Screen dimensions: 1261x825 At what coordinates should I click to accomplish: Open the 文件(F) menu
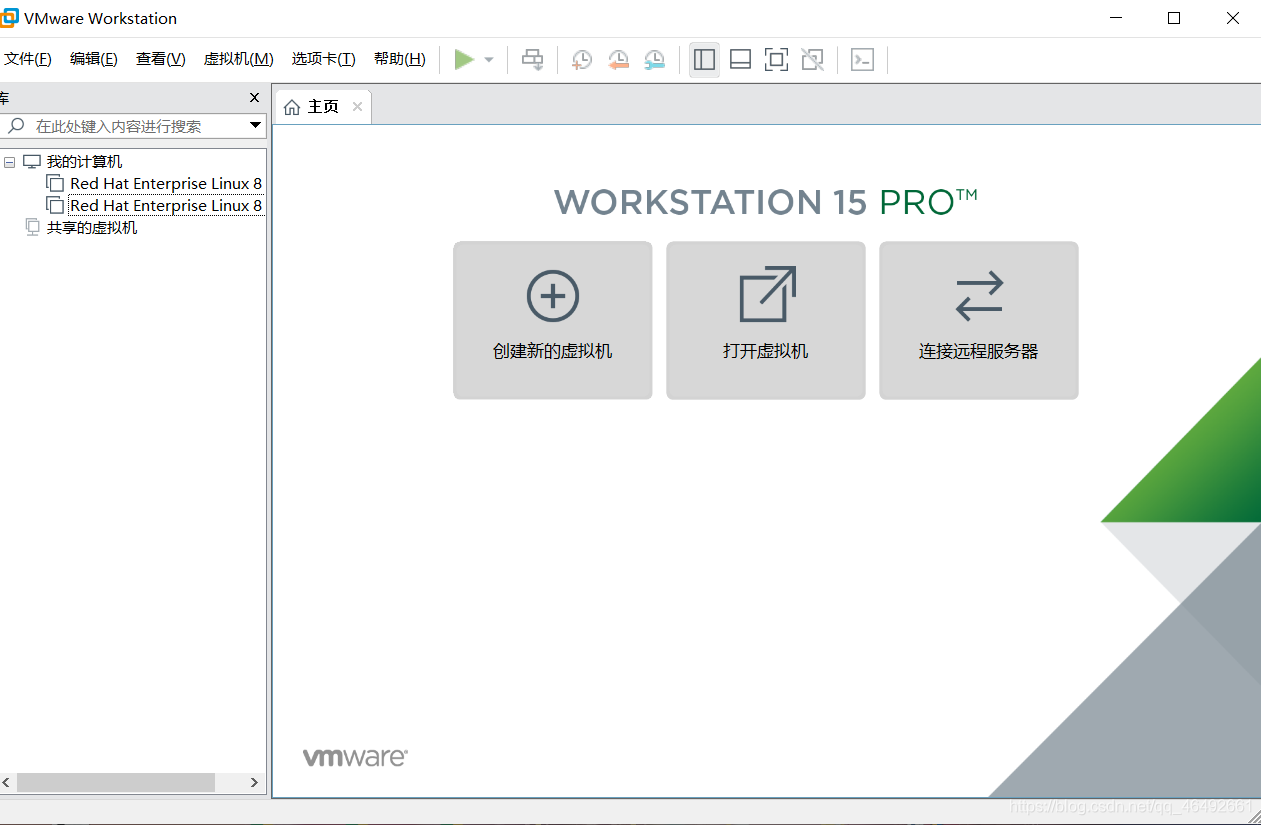28,59
